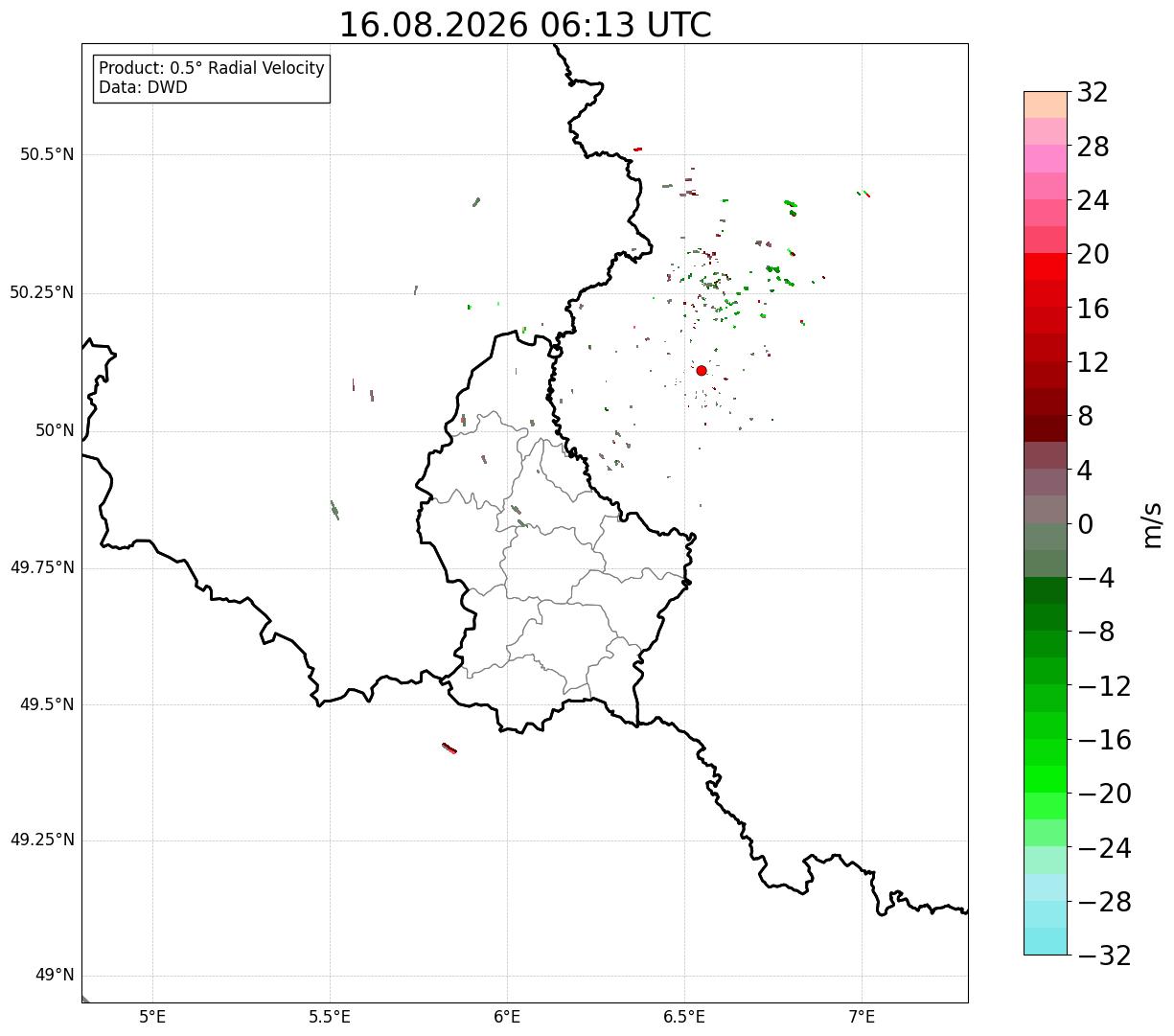Click the 50.5°N latitude tick label
The width and height of the screenshot is (1174, 1036).
tap(46, 154)
